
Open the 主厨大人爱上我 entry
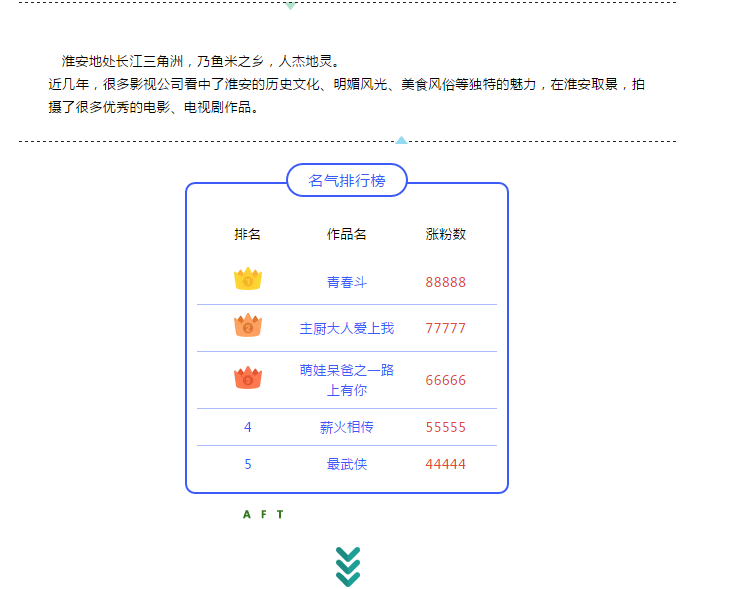(347, 328)
